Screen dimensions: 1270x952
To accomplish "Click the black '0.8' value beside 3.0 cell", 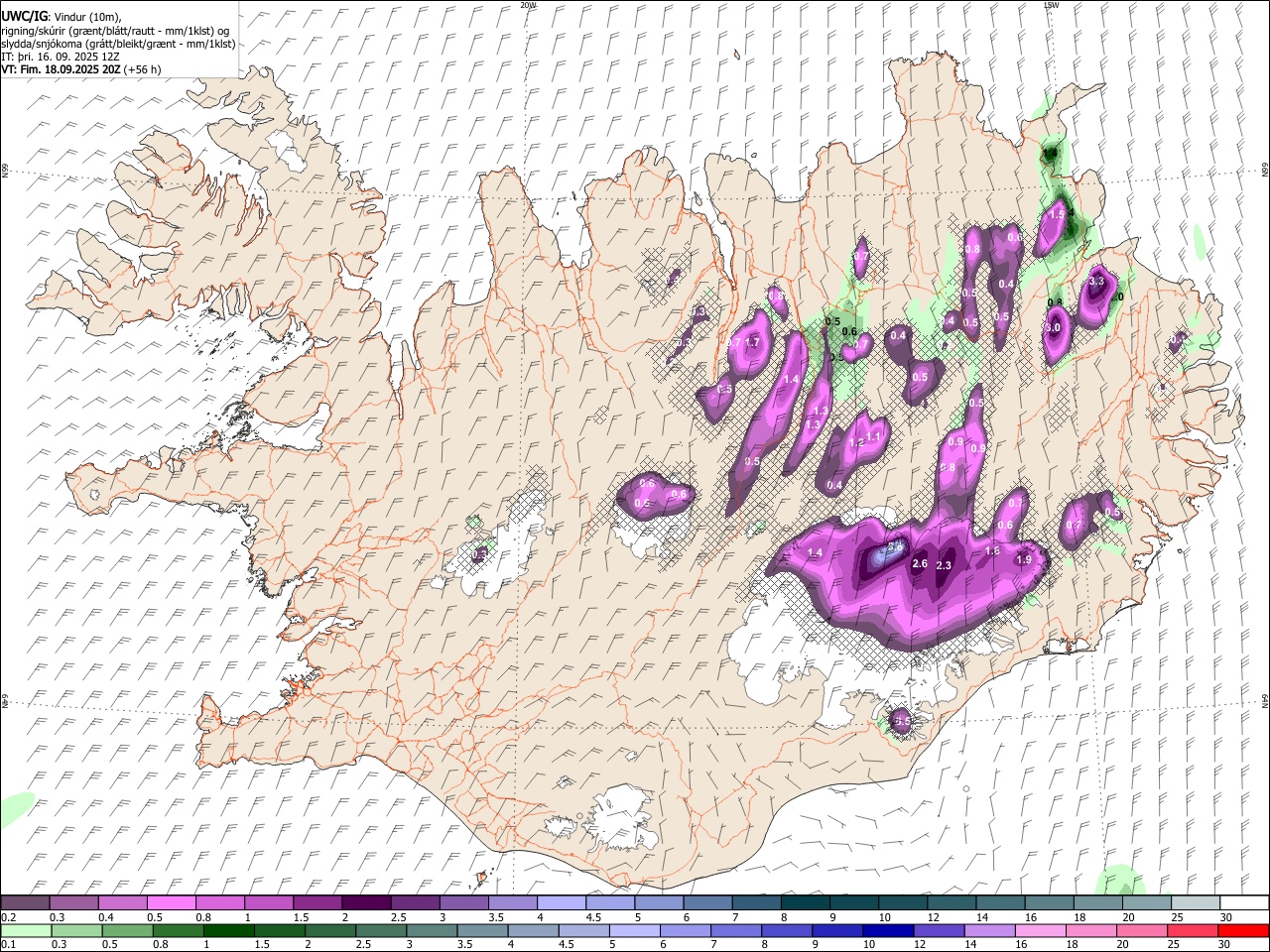I will point(1056,302).
